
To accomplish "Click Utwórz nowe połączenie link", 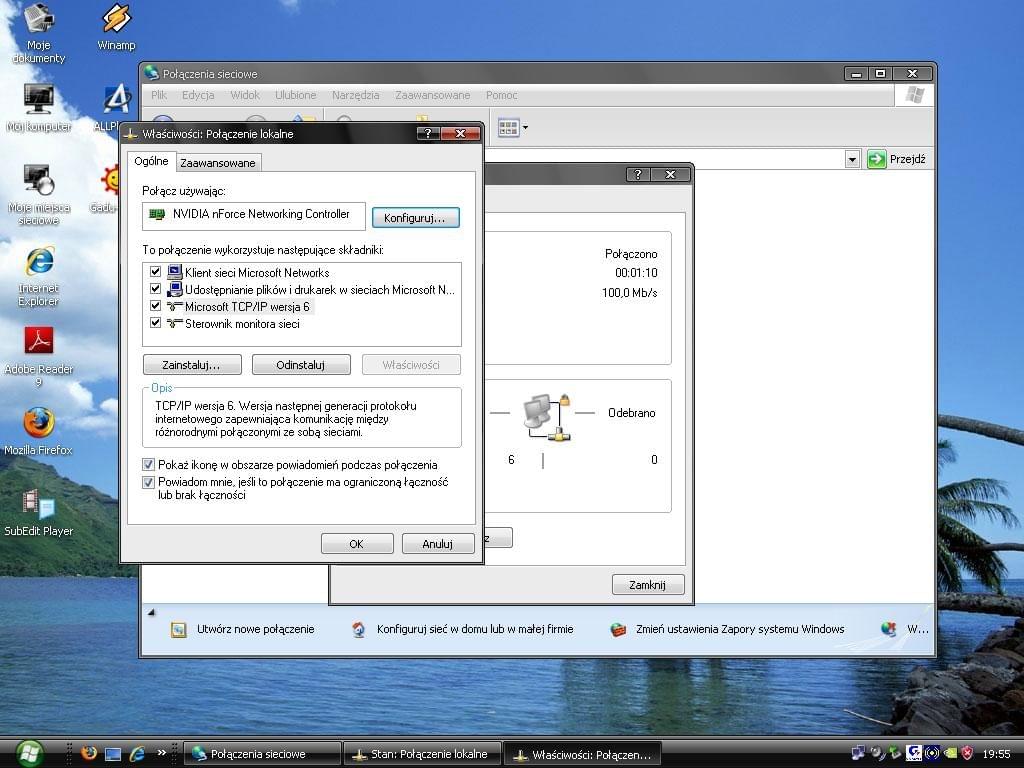I will pos(255,629).
